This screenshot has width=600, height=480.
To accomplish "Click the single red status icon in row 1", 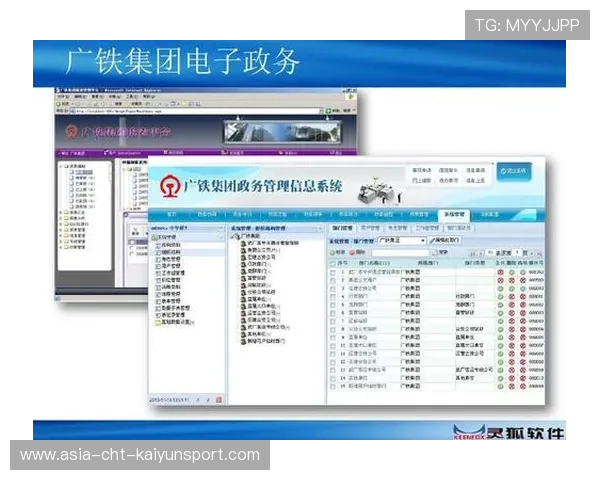I will point(500,272).
